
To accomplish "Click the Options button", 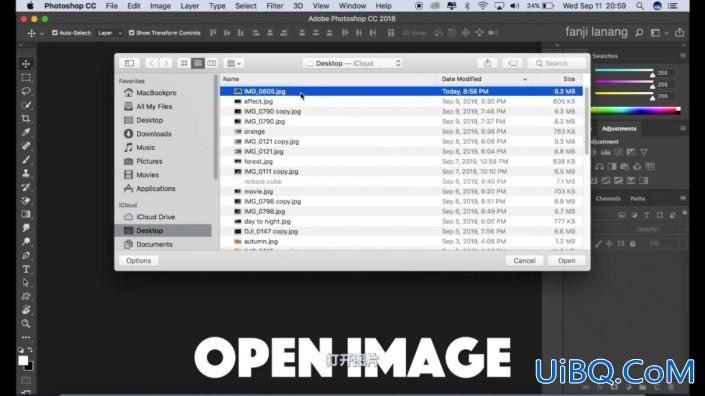I will coord(138,261).
